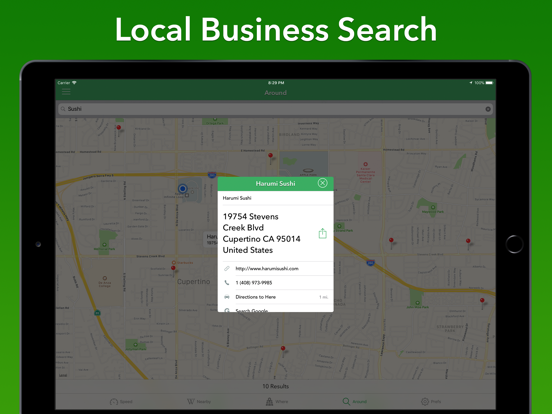Select the Around tab
The height and width of the screenshot is (414, 552).
355,402
